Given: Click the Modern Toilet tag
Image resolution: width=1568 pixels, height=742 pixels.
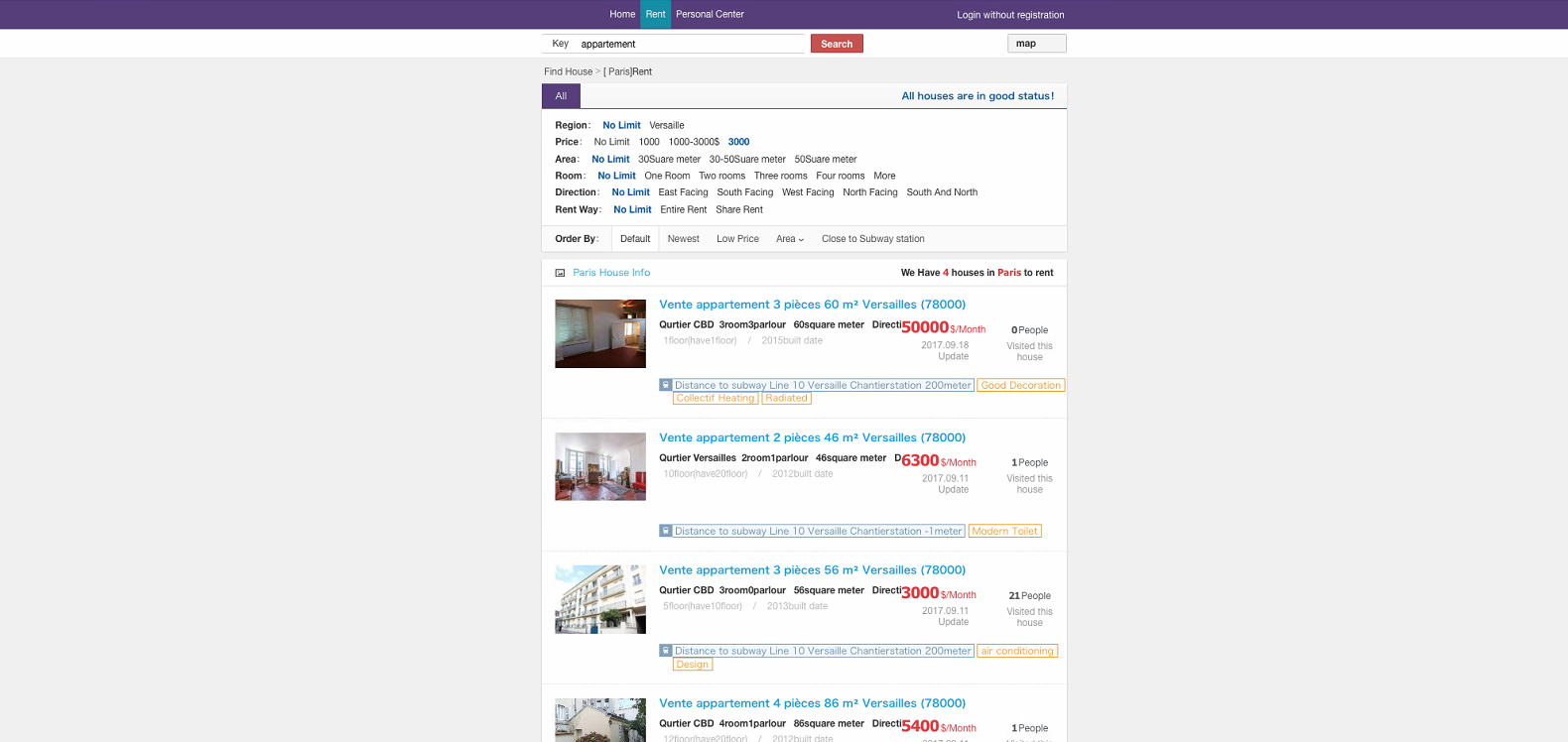Looking at the screenshot, I should tap(1004, 531).
